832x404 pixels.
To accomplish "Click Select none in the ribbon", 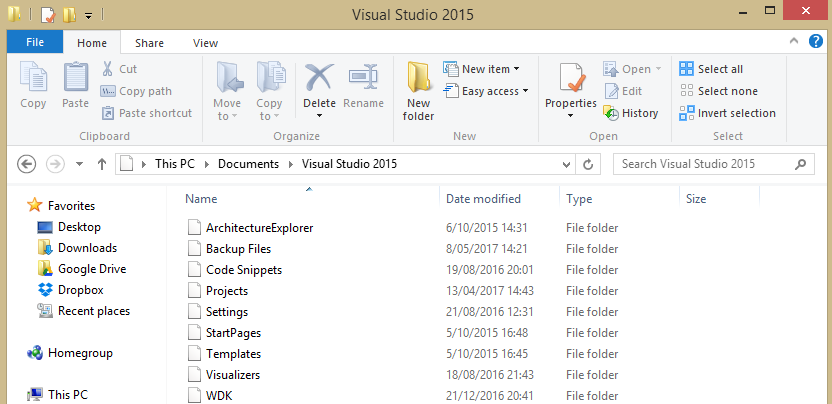I will pos(718,91).
